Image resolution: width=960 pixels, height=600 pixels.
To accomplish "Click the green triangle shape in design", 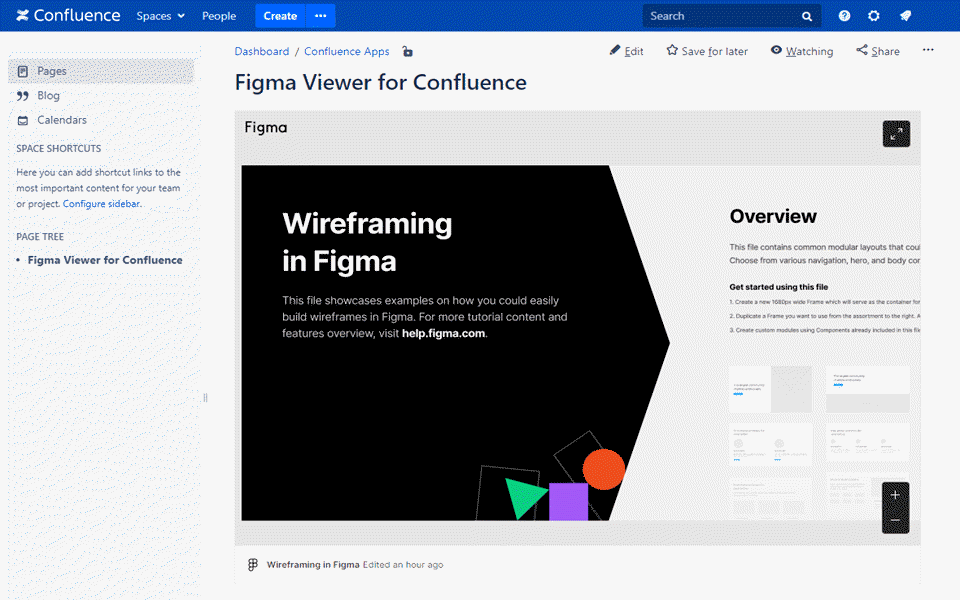I will (524, 498).
